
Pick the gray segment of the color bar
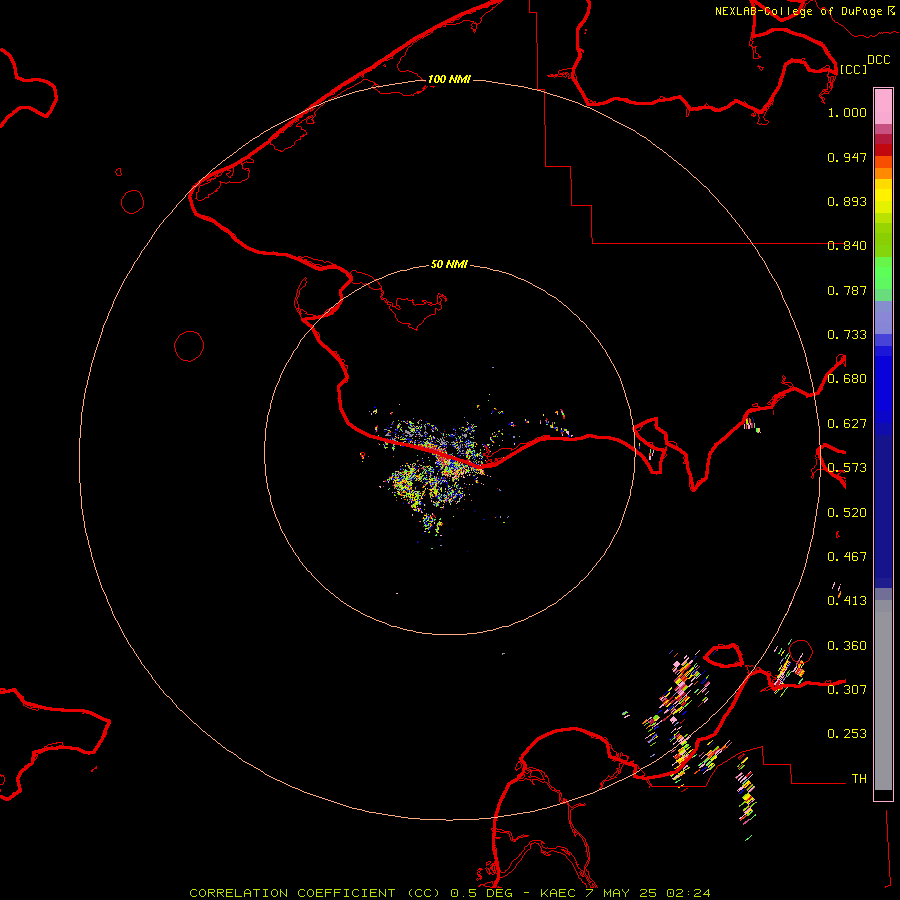(883, 695)
